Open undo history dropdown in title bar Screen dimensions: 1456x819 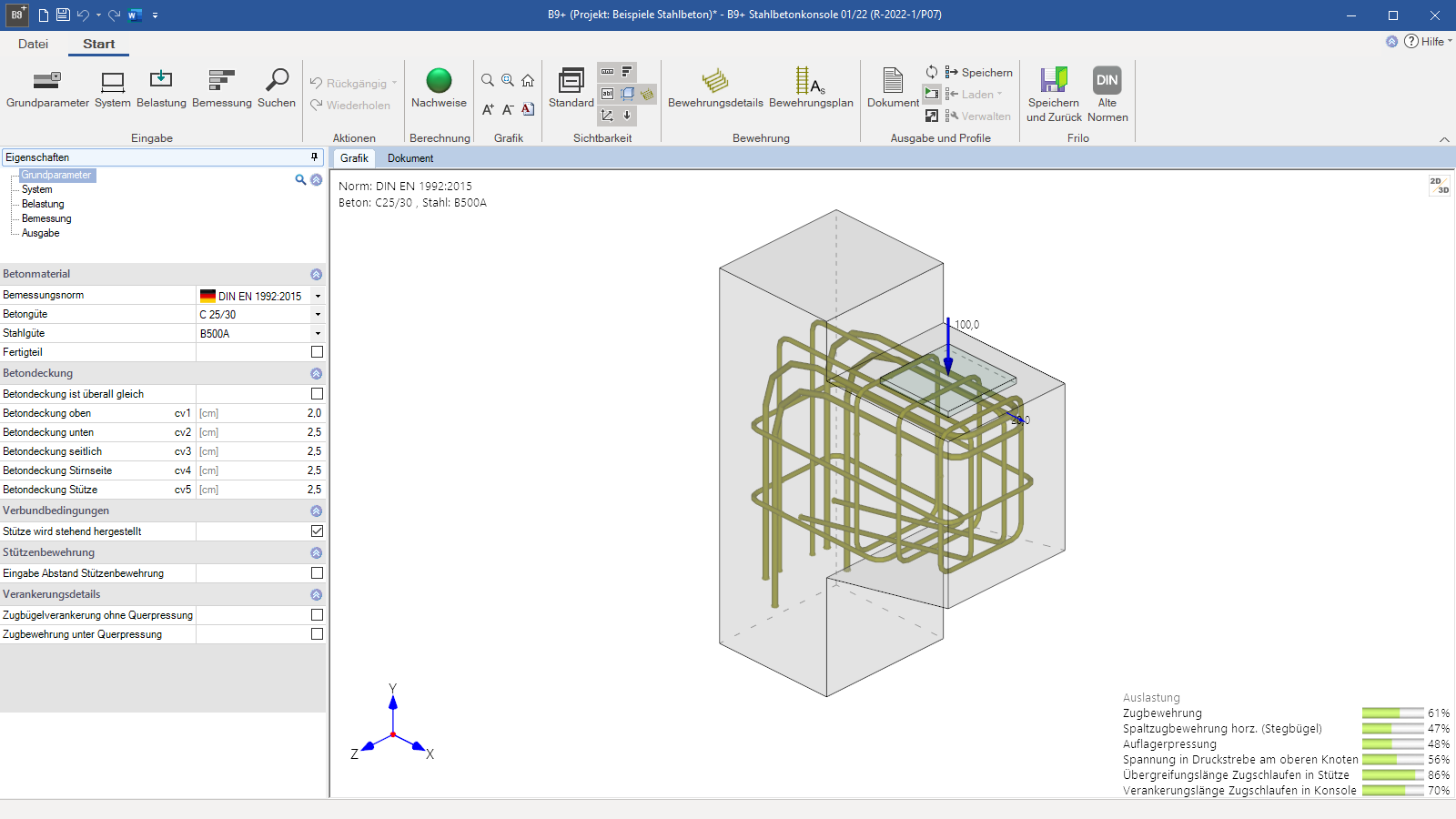98,15
